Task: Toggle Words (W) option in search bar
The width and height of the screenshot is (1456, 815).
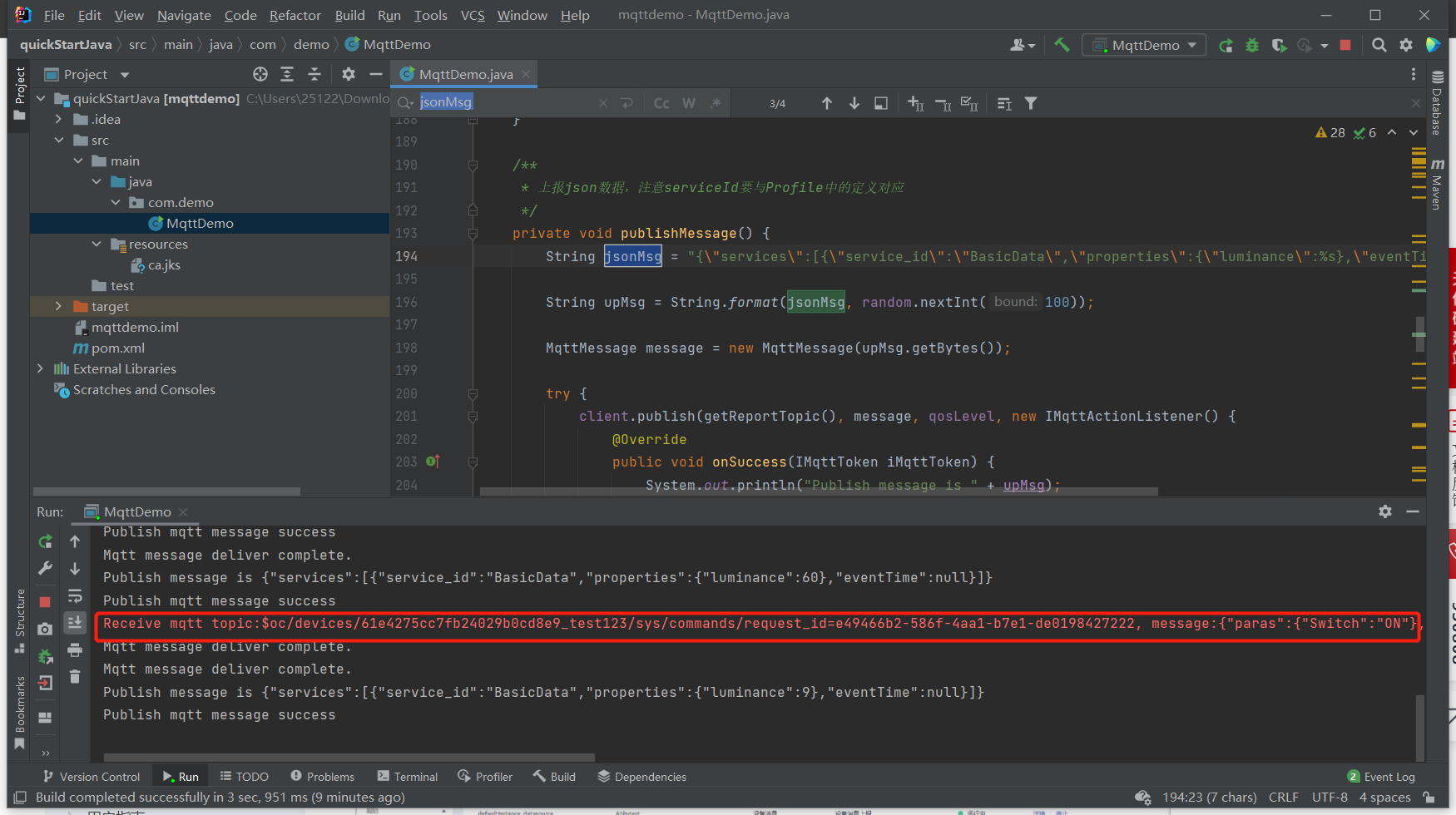Action: click(x=689, y=103)
